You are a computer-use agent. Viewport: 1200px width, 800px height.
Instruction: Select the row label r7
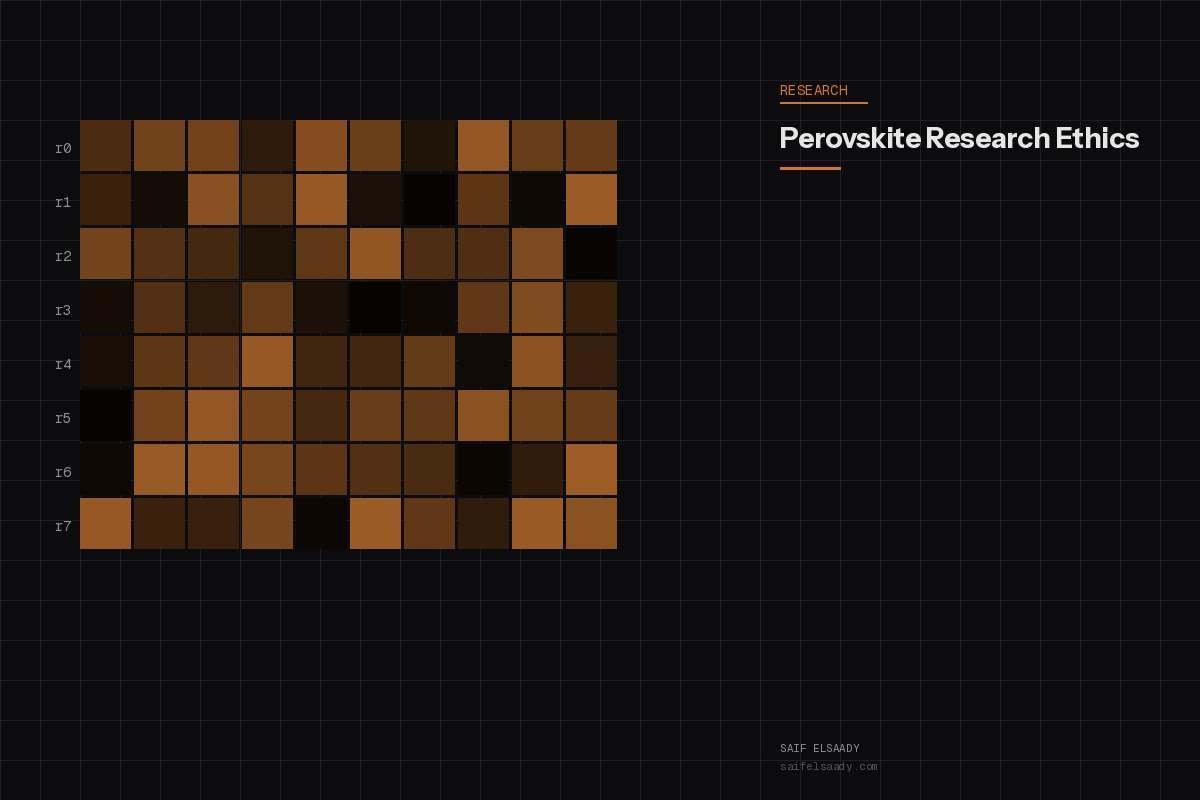pos(63,523)
